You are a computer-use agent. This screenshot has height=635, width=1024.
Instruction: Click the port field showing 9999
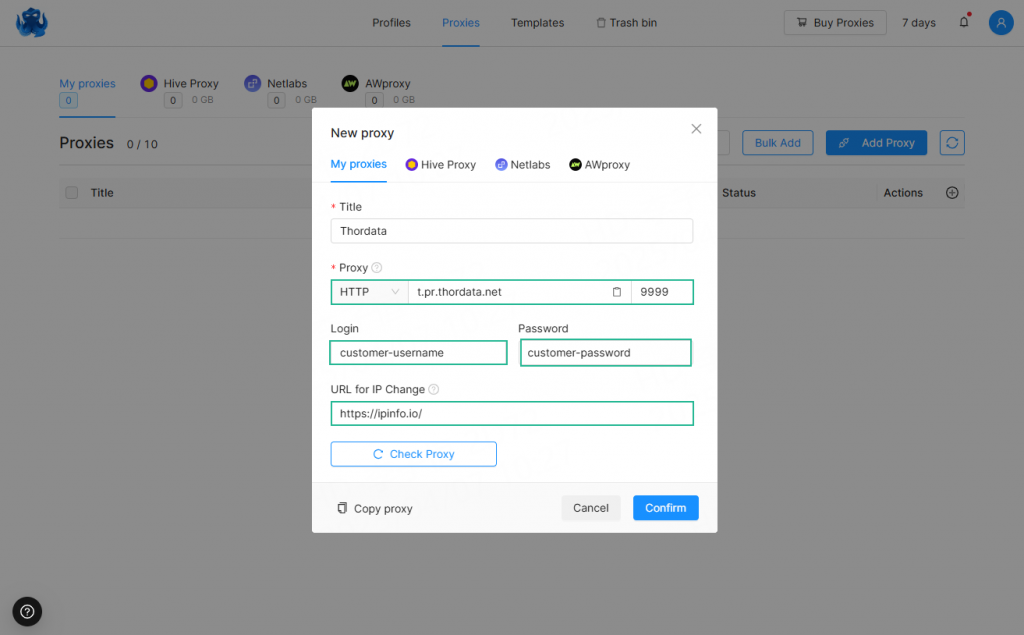pyautogui.click(x=662, y=292)
